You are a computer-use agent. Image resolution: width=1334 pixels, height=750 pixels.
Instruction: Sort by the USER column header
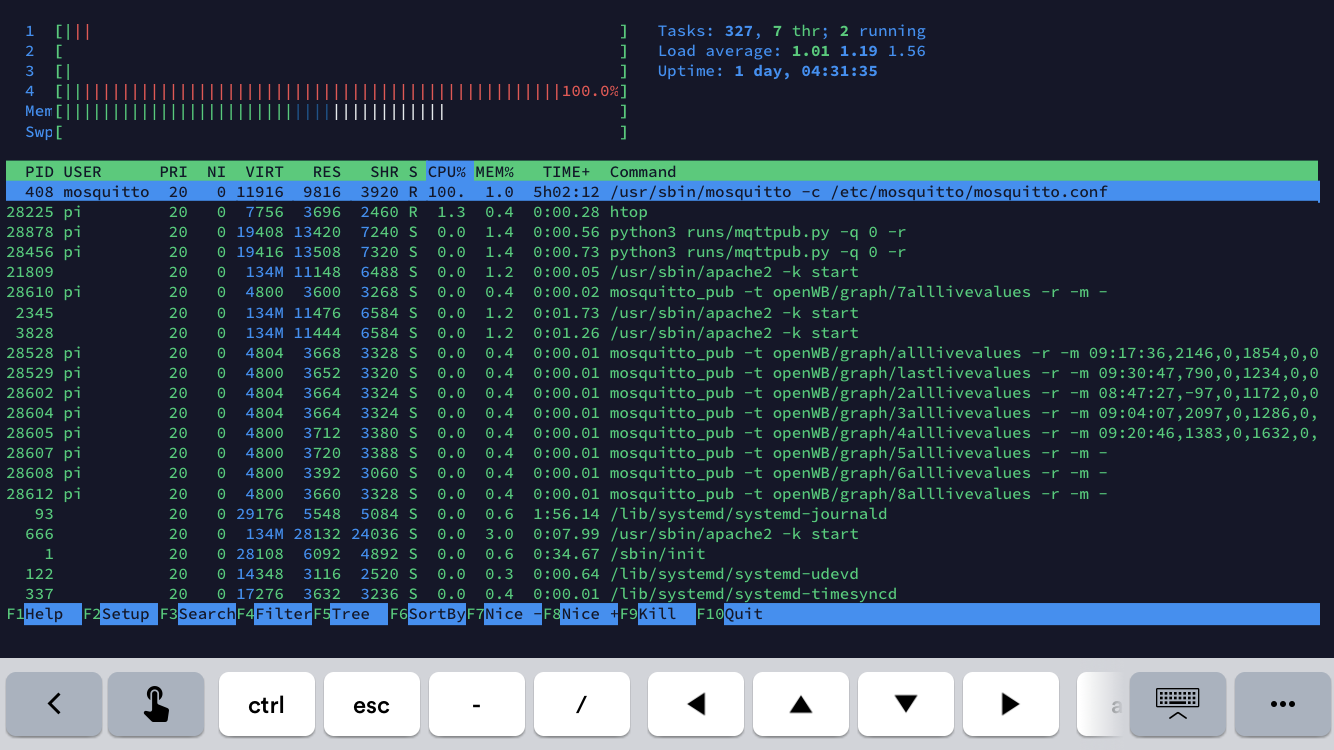pyautogui.click(x=82, y=172)
